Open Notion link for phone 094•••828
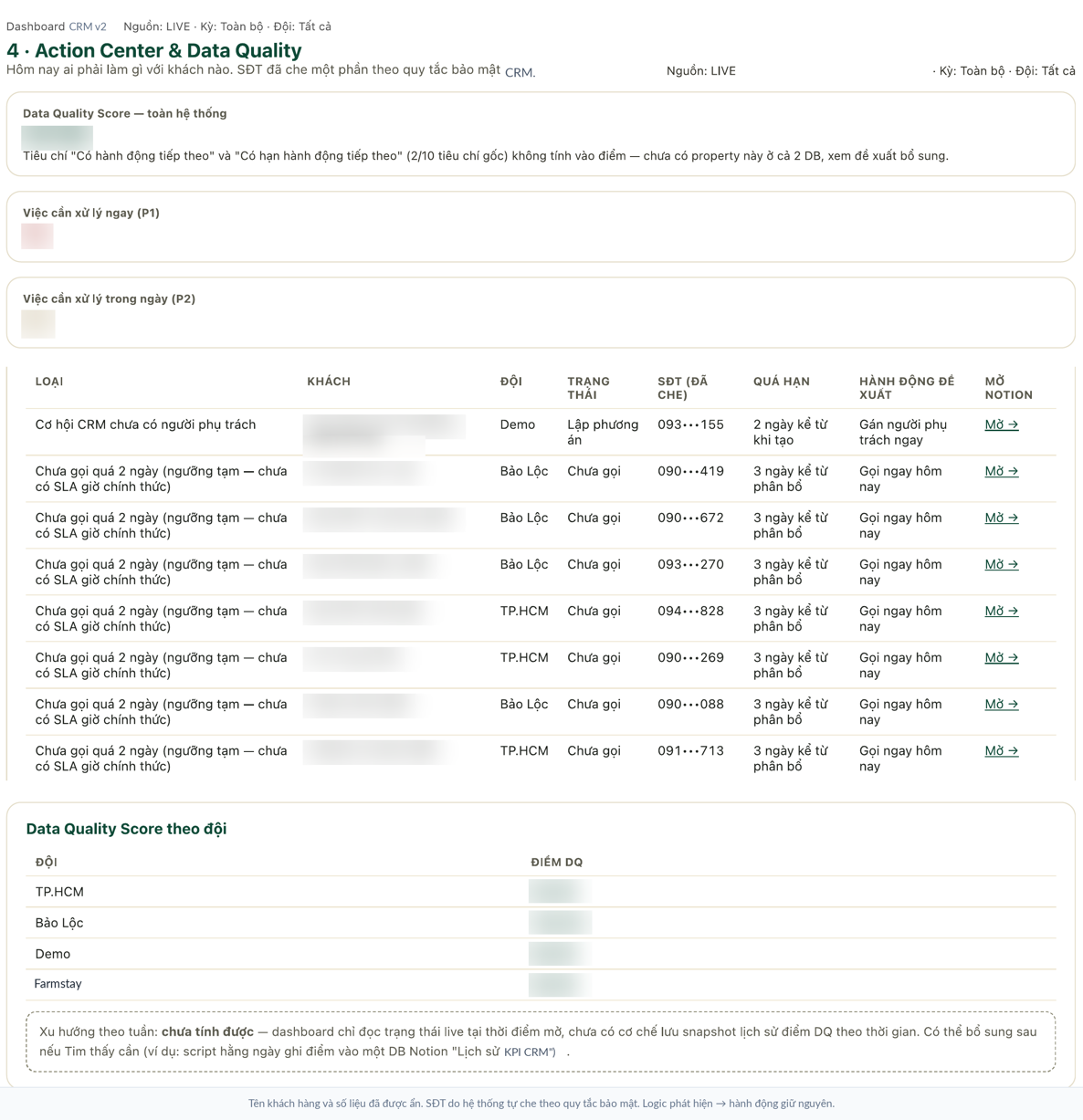The height and width of the screenshot is (1120, 1083). (x=1001, y=611)
